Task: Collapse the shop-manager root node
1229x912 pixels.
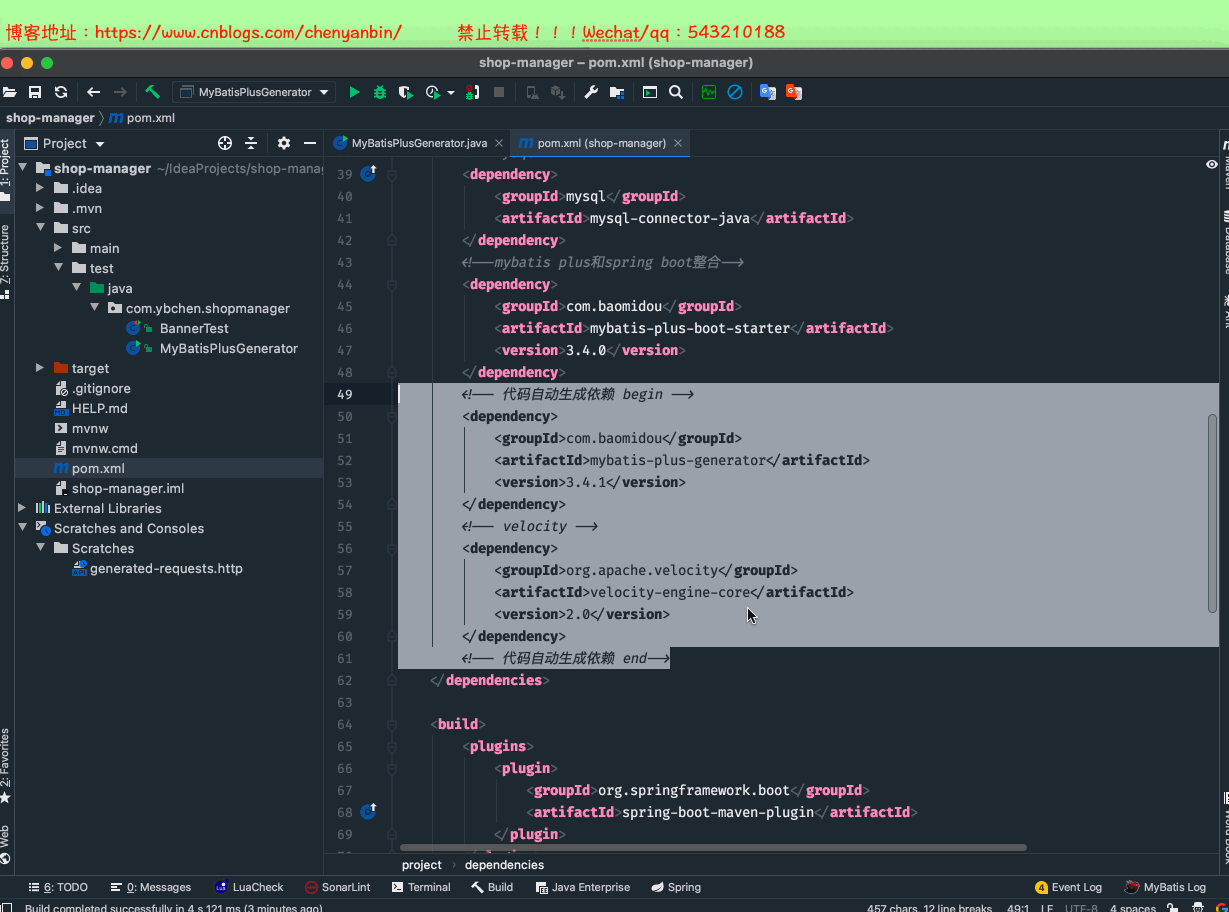Action: [x=22, y=168]
